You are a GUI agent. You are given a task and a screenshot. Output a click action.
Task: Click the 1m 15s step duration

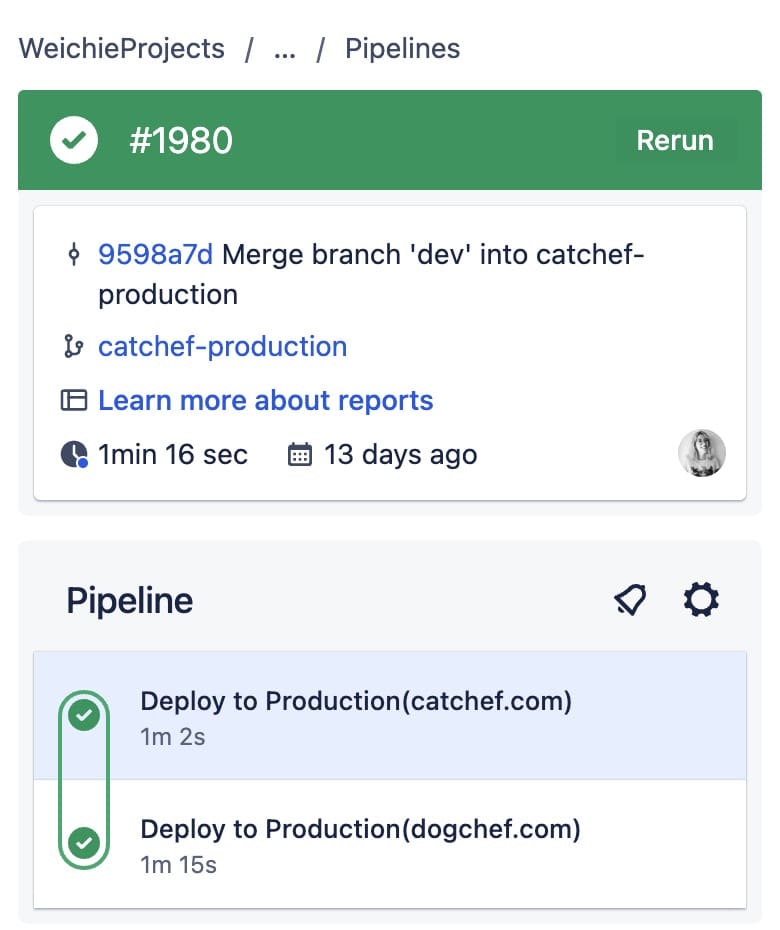coord(179,865)
